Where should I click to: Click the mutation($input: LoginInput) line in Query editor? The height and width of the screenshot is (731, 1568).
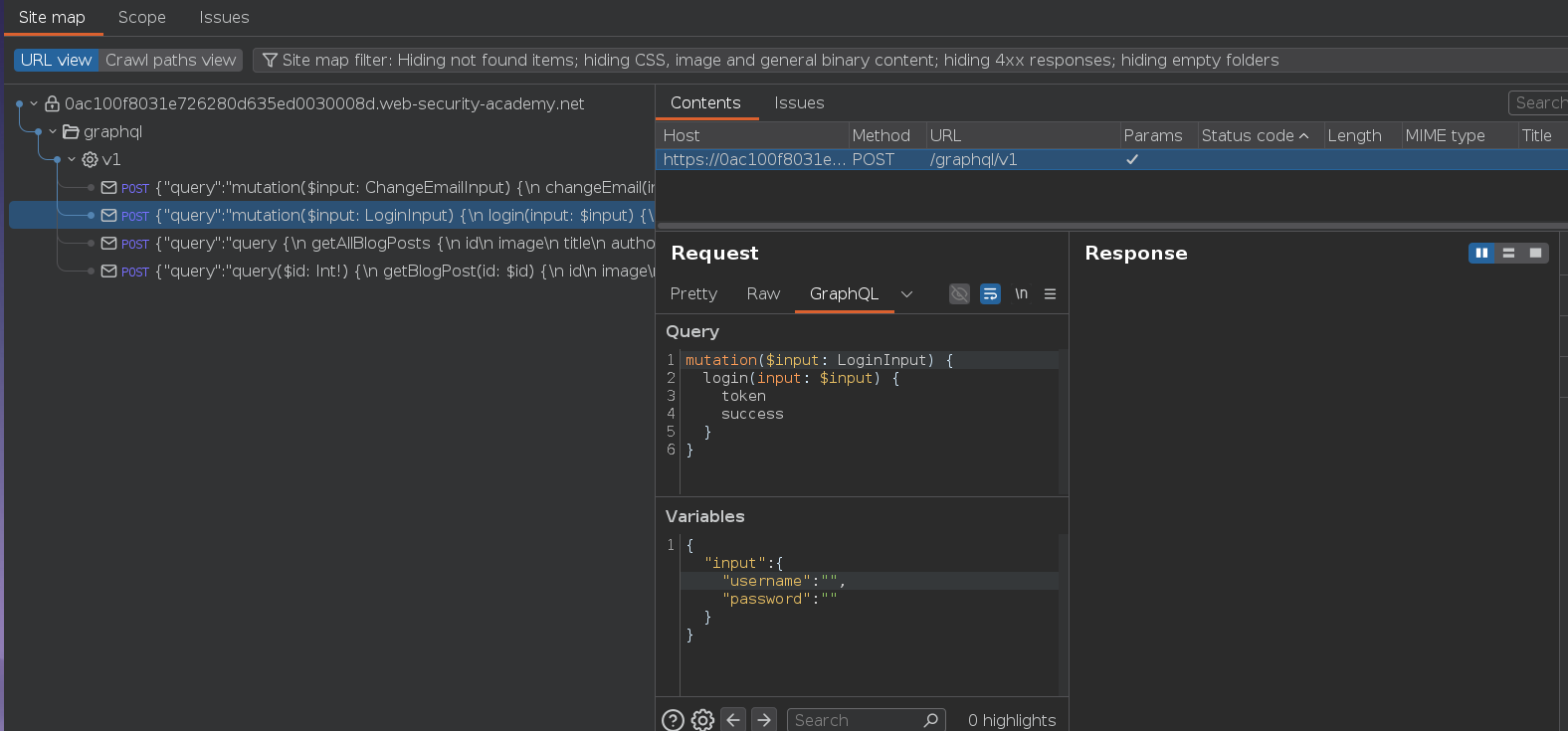click(869, 360)
